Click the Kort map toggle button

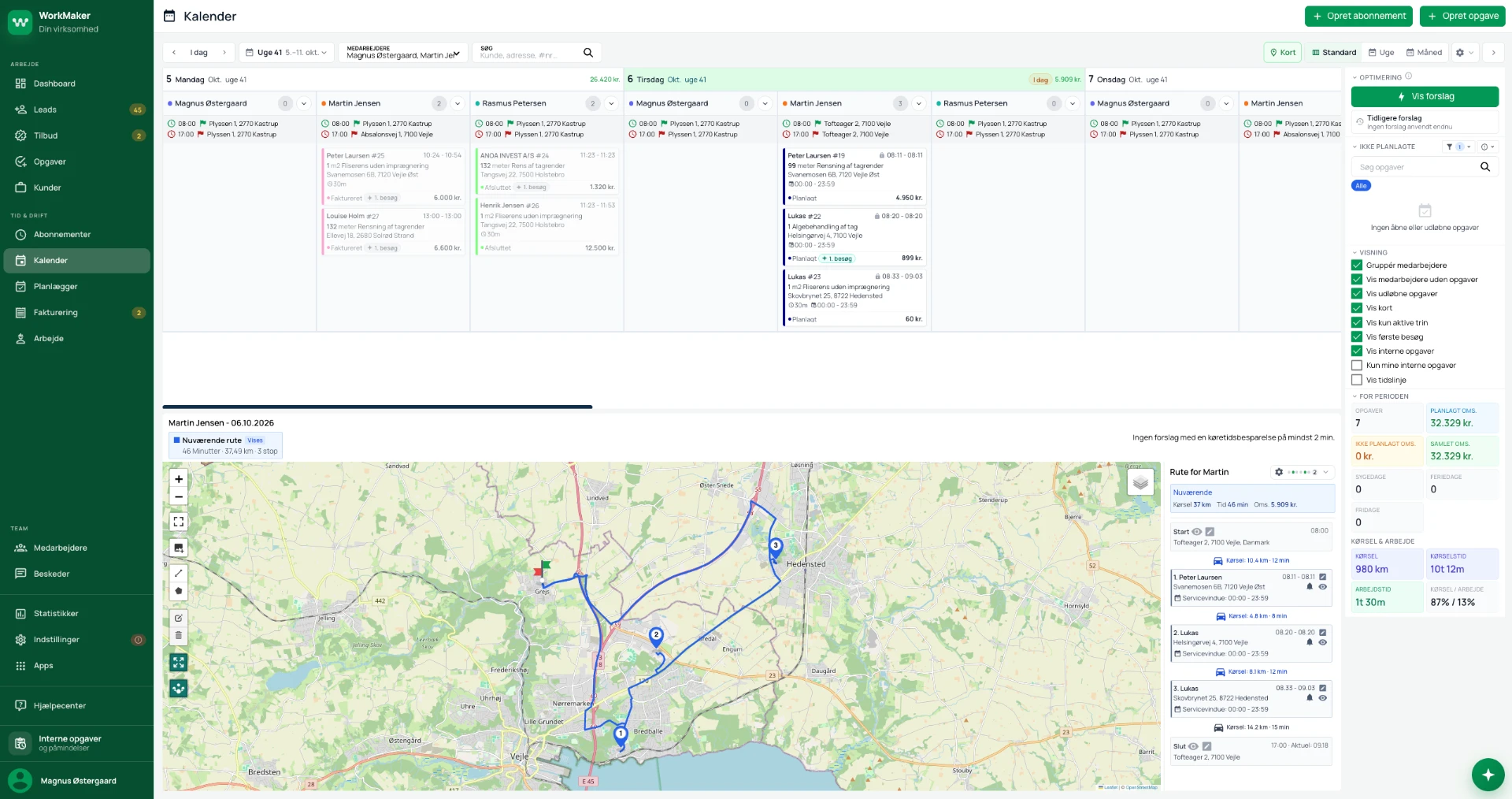(1282, 53)
